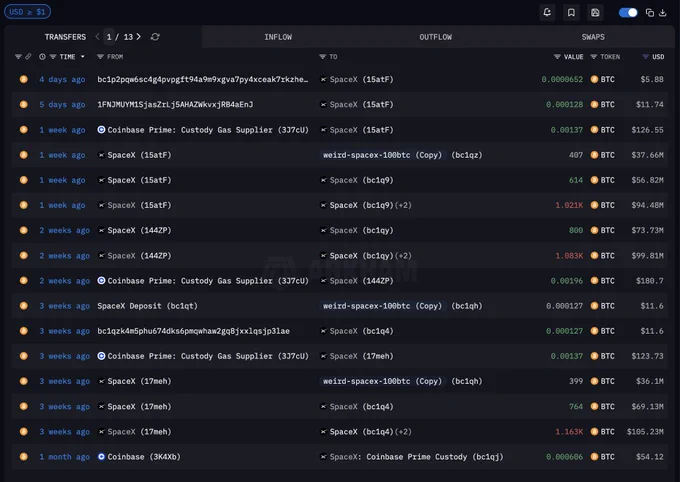Image resolution: width=680 pixels, height=482 pixels.
Task: Click SpaceX (144ZP) recipient in the $180.7 row
Action: click(357, 281)
